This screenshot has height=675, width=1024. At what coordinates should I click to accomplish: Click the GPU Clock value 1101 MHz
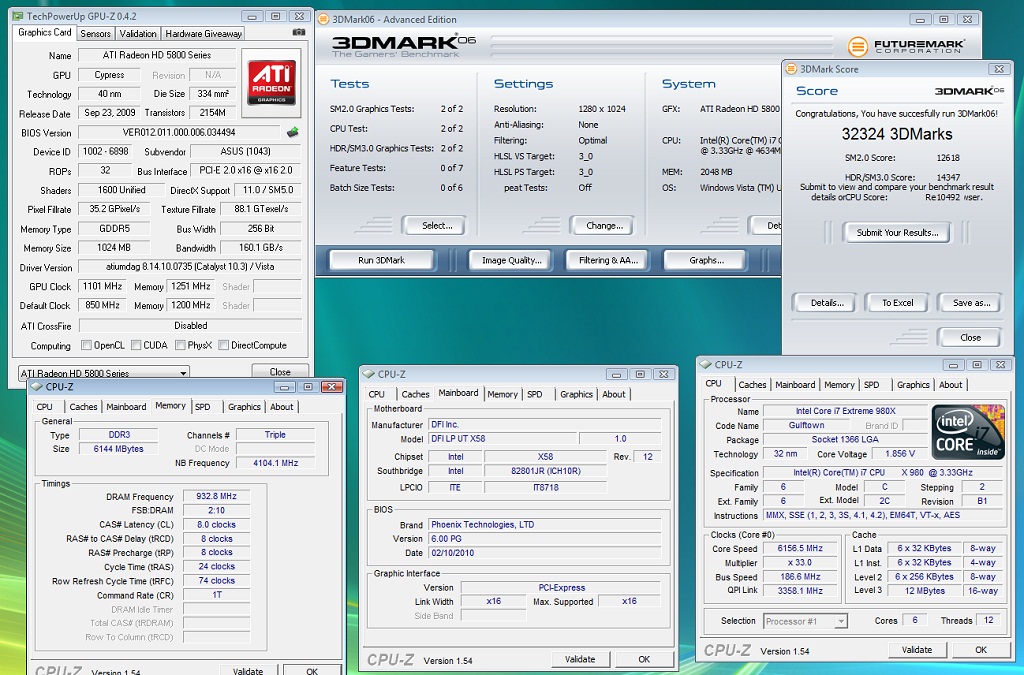click(103, 286)
